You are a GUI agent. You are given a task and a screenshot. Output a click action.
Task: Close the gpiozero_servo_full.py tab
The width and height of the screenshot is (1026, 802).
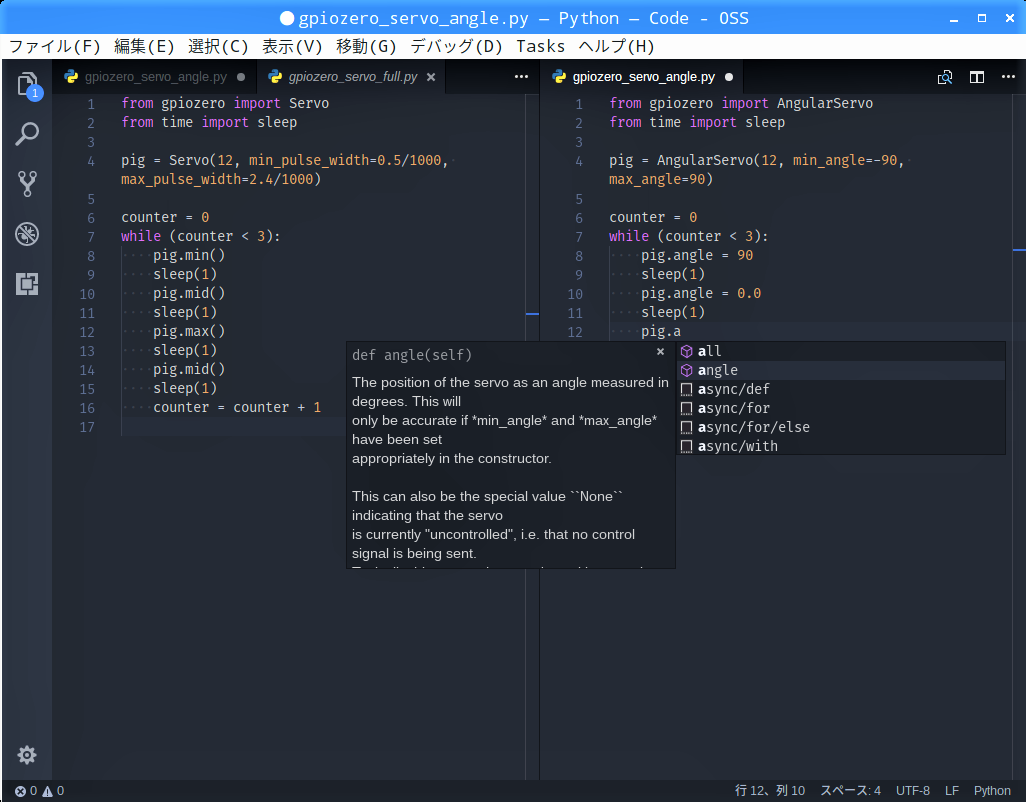(x=431, y=77)
